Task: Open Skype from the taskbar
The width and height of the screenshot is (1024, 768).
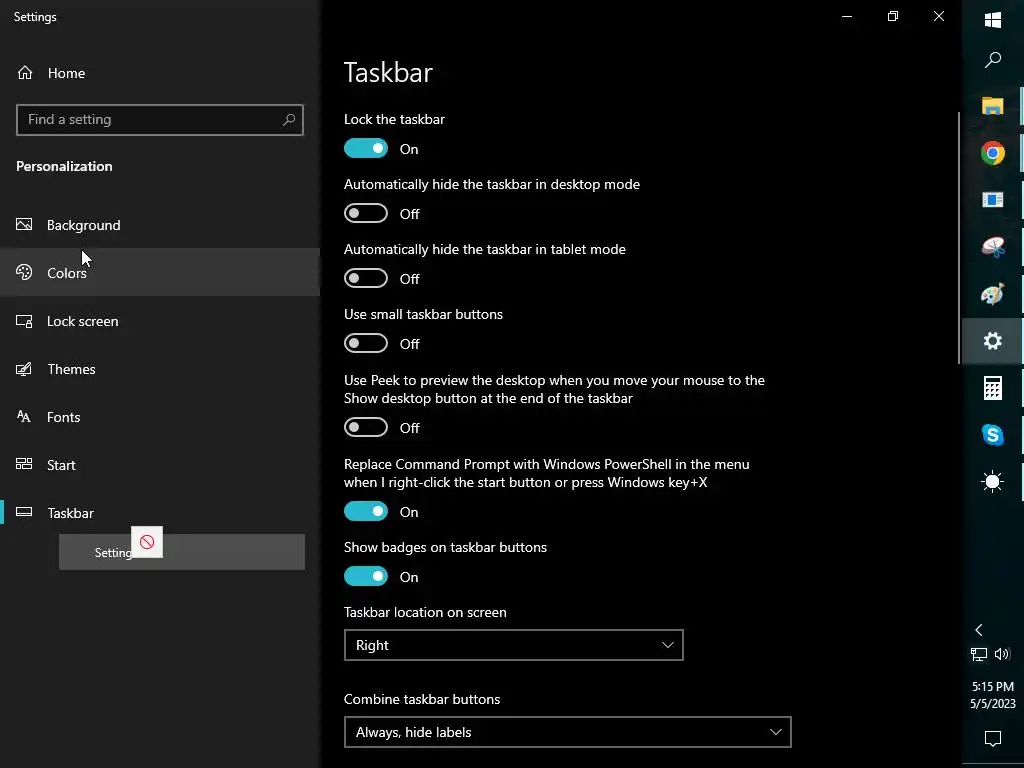Action: pyautogui.click(x=992, y=435)
